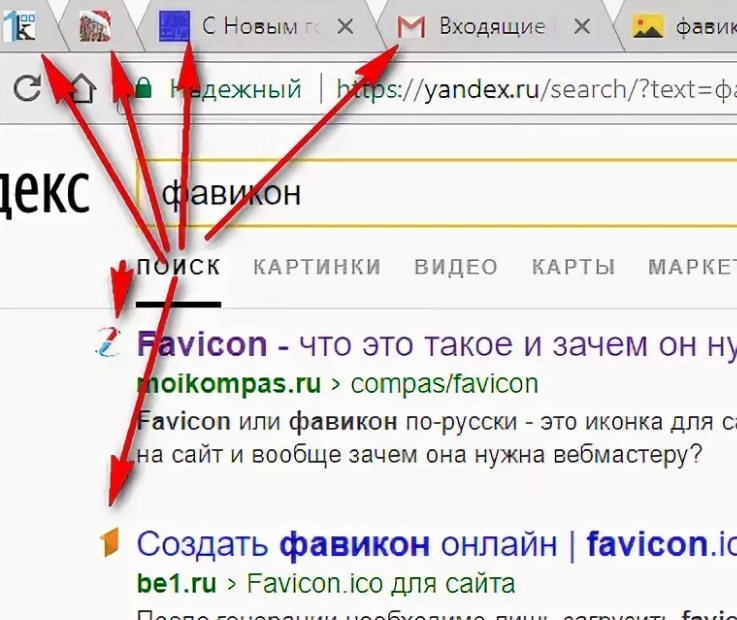Click snippet text "Favicon или фавикон по-русски"
The width and height of the screenshot is (737, 620).
[x=327, y=422]
